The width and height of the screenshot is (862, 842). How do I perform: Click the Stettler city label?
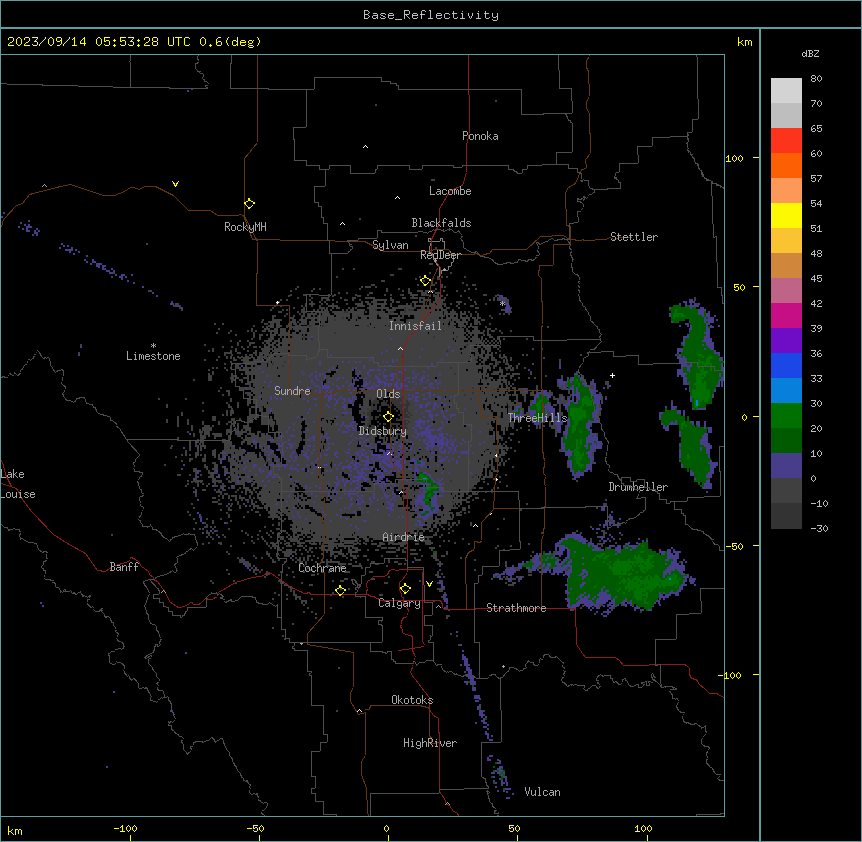(634, 237)
